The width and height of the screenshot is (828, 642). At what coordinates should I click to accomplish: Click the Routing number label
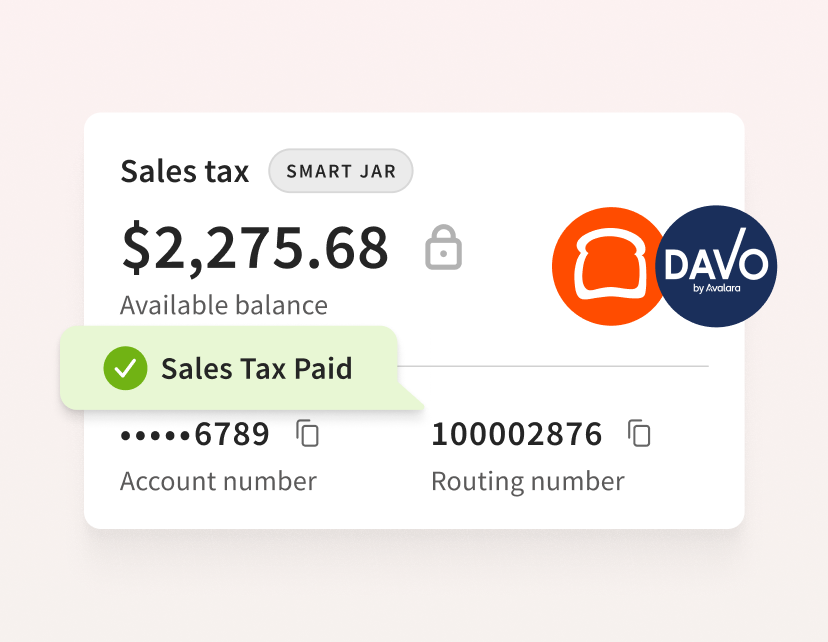click(x=528, y=482)
